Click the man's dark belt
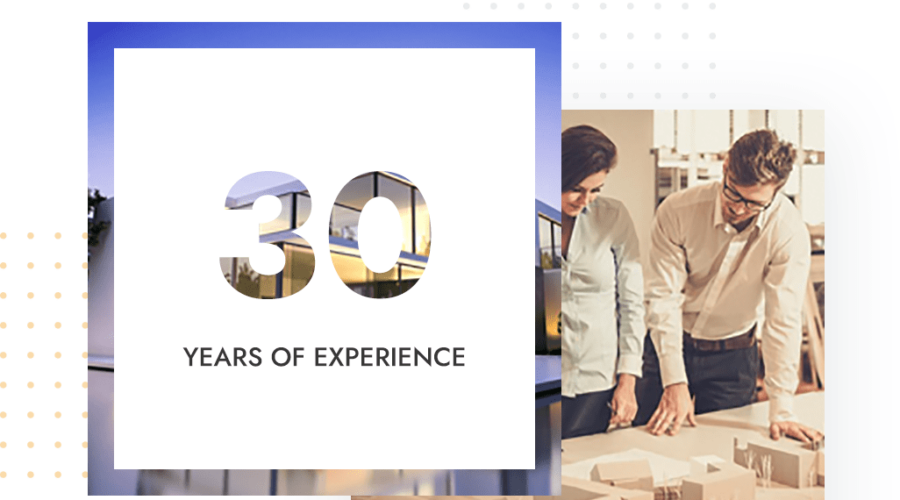900x500 pixels. 722,343
